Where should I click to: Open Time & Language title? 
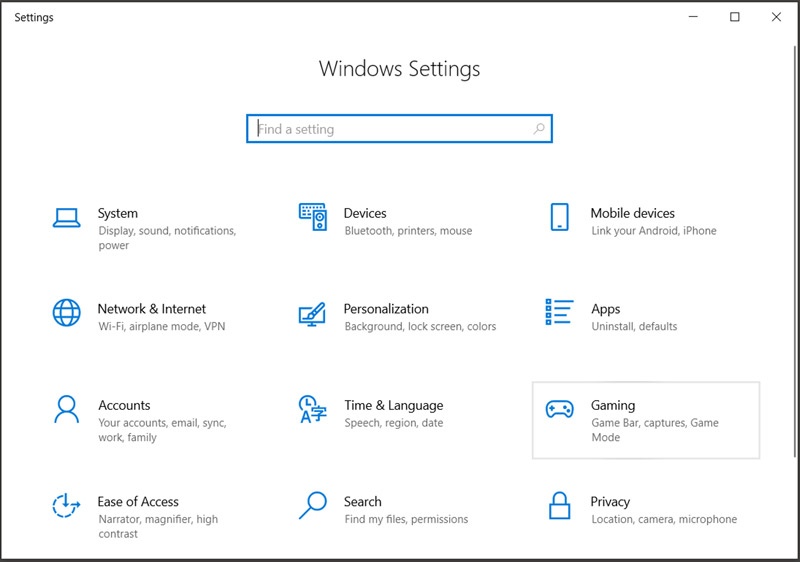[394, 405]
